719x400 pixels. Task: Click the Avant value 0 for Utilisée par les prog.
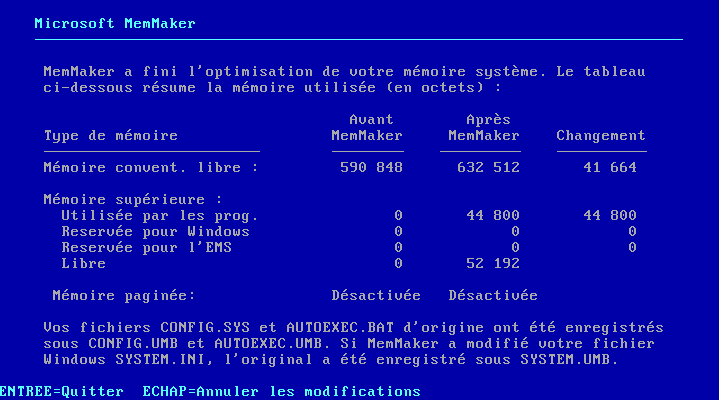click(x=398, y=216)
